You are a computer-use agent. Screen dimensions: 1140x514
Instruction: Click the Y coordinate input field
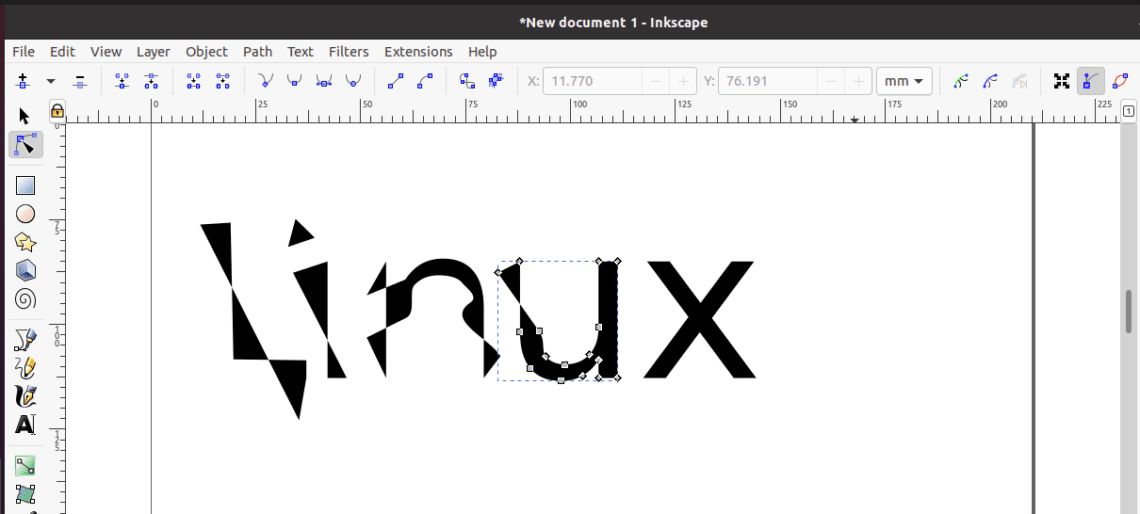click(768, 81)
